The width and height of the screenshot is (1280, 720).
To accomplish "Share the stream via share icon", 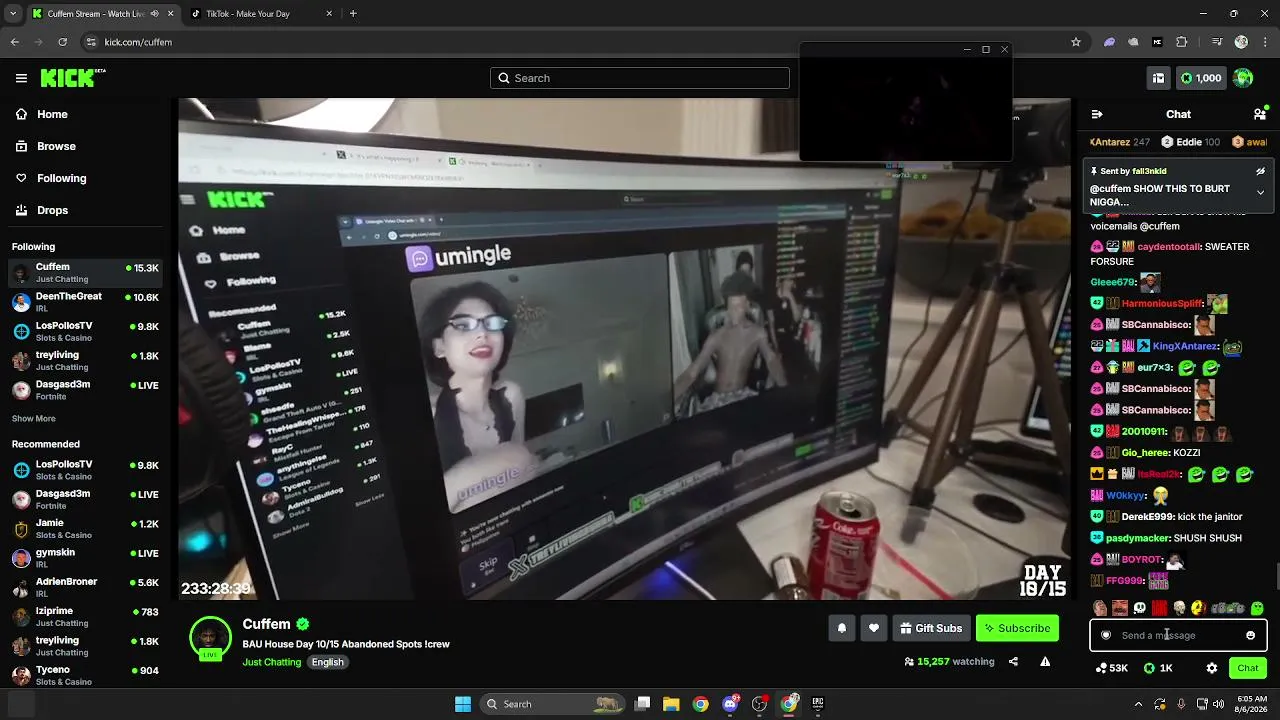I will (x=1013, y=661).
